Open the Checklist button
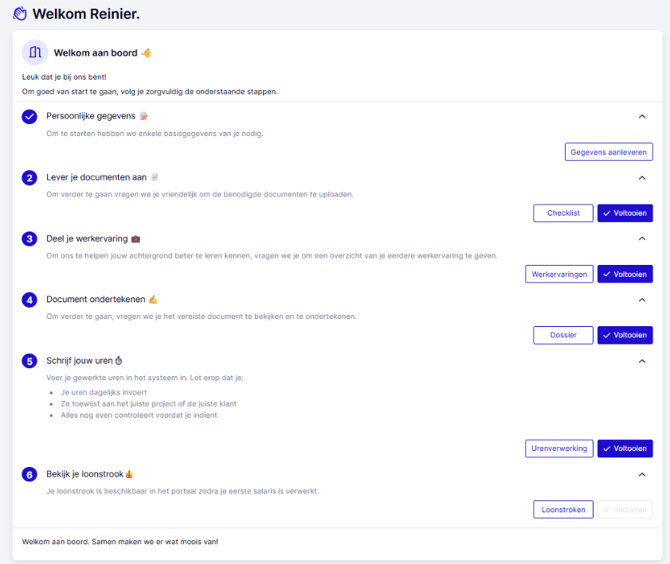Screen dimensions: 670x564 coord(563,213)
